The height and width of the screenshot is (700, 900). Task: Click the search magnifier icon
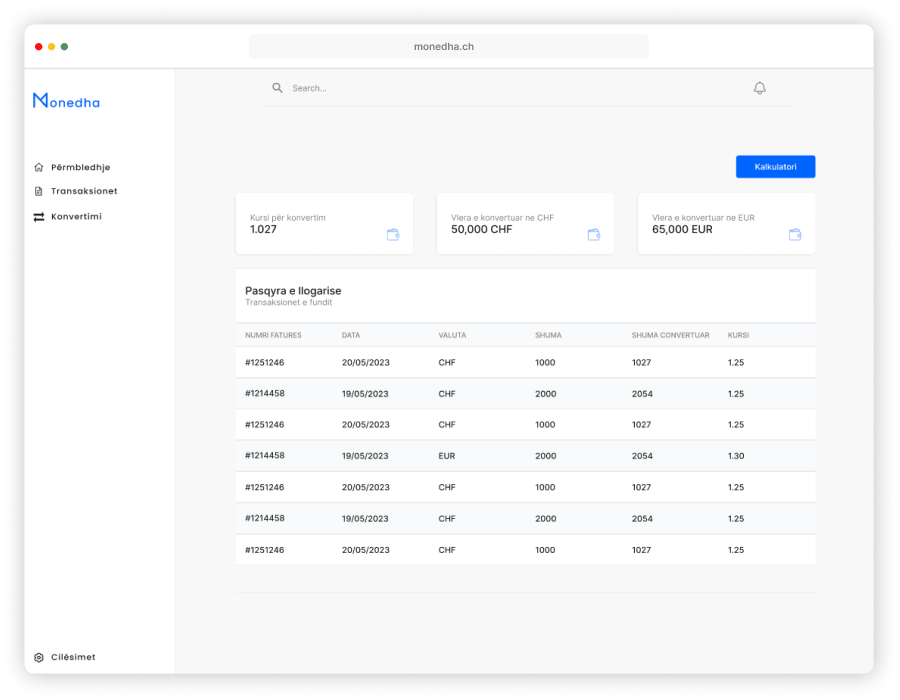(x=277, y=88)
